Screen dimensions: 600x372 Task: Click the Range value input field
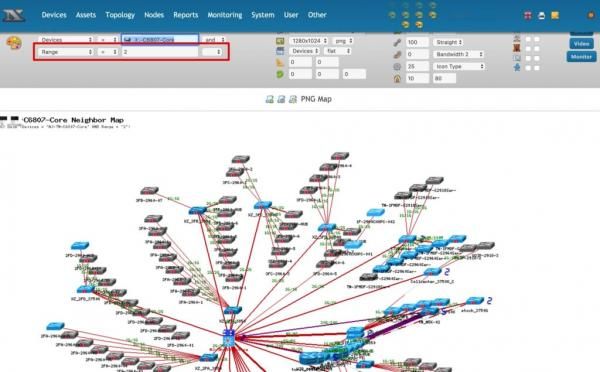(160, 52)
